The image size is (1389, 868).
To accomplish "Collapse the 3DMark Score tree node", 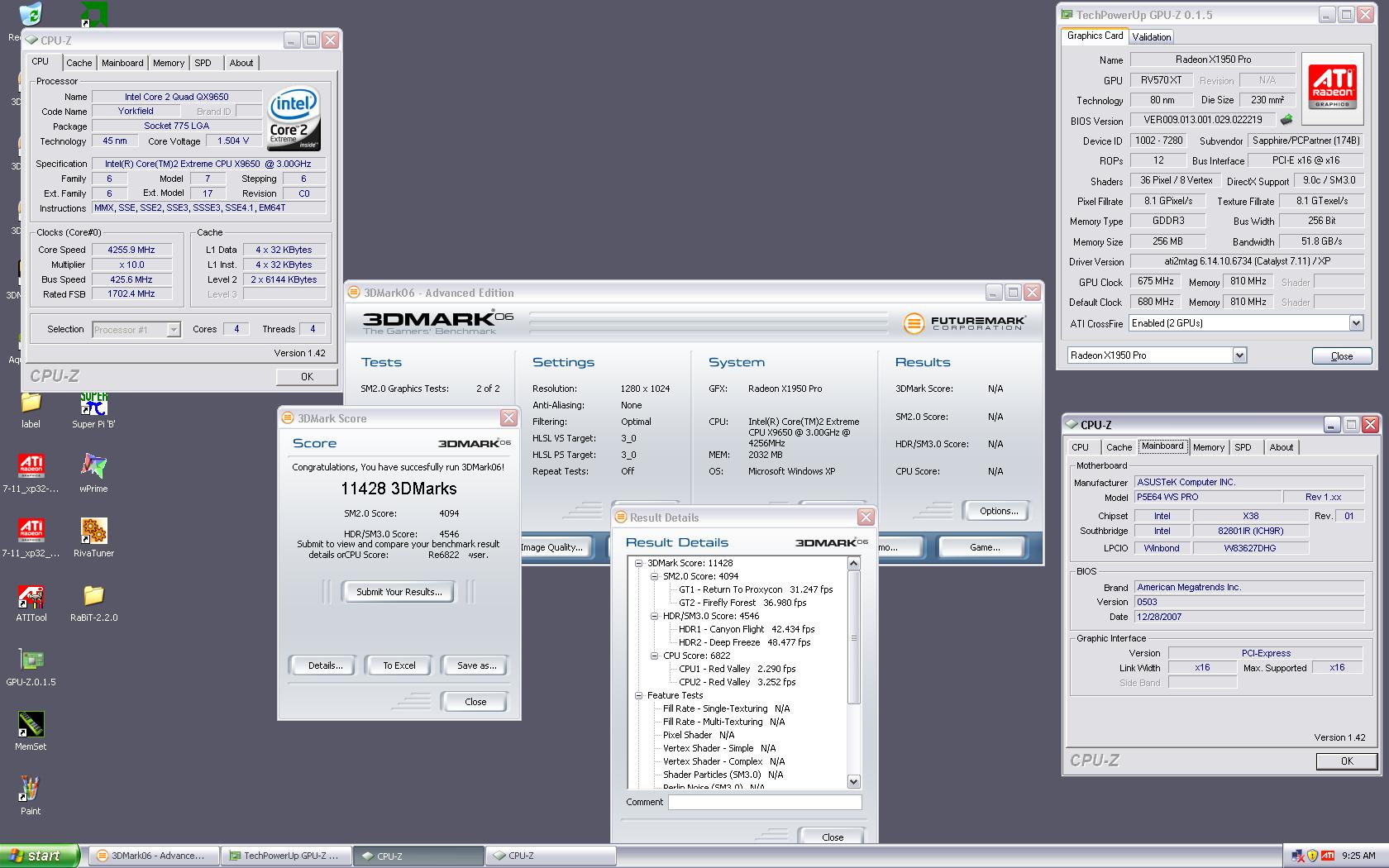I will [638, 563].
